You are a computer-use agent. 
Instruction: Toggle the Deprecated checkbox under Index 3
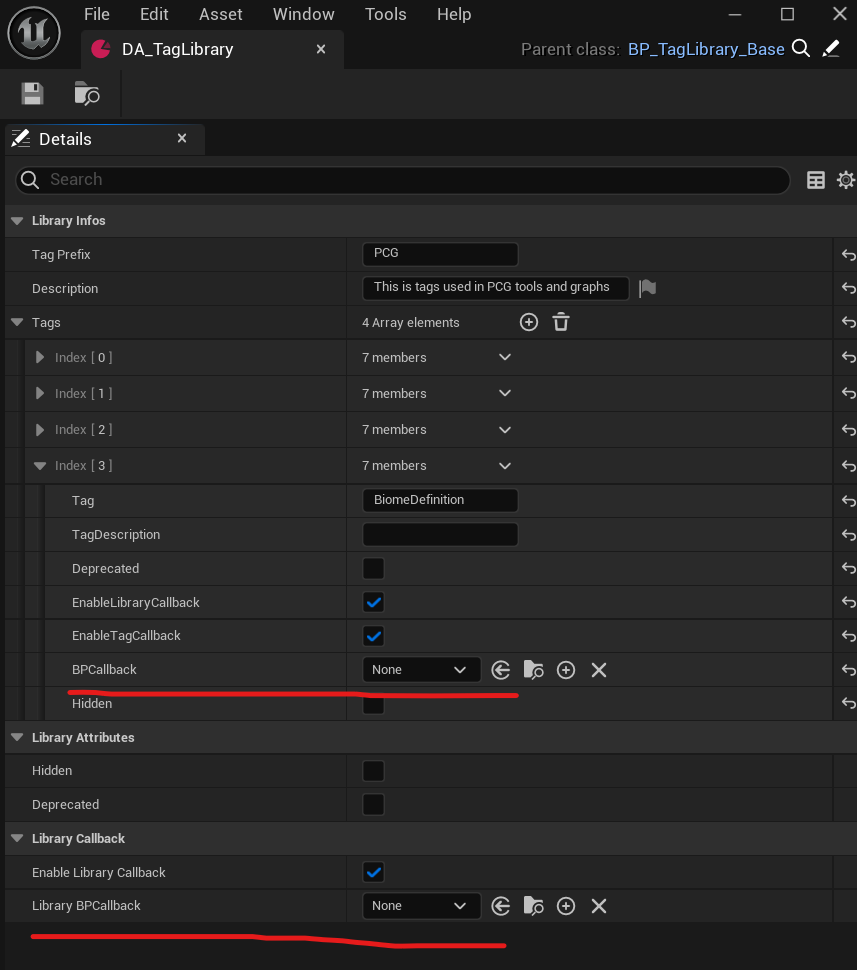[373, 569]
